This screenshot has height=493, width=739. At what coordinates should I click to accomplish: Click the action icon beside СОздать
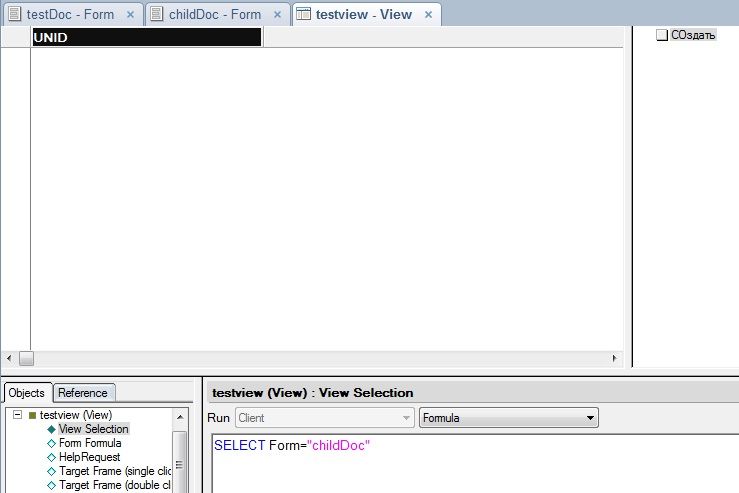tap(661, 35)
